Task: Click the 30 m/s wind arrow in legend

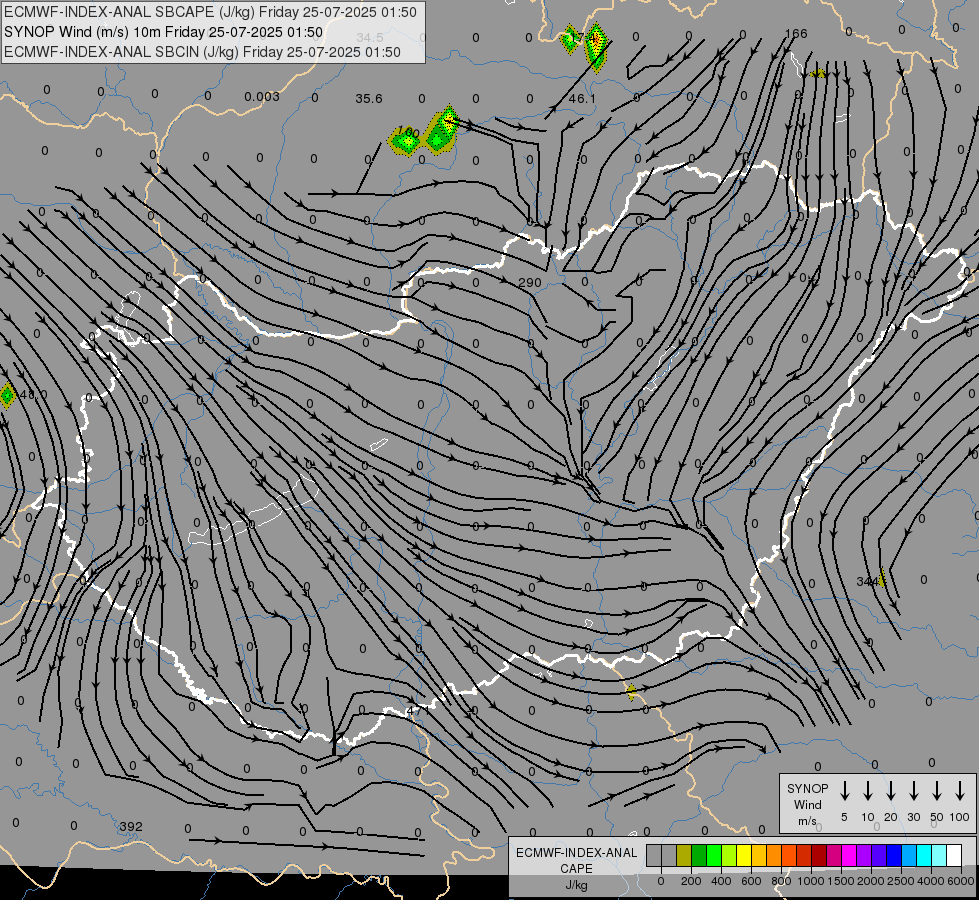Action: pyautogui.click(x=913, y=791)
